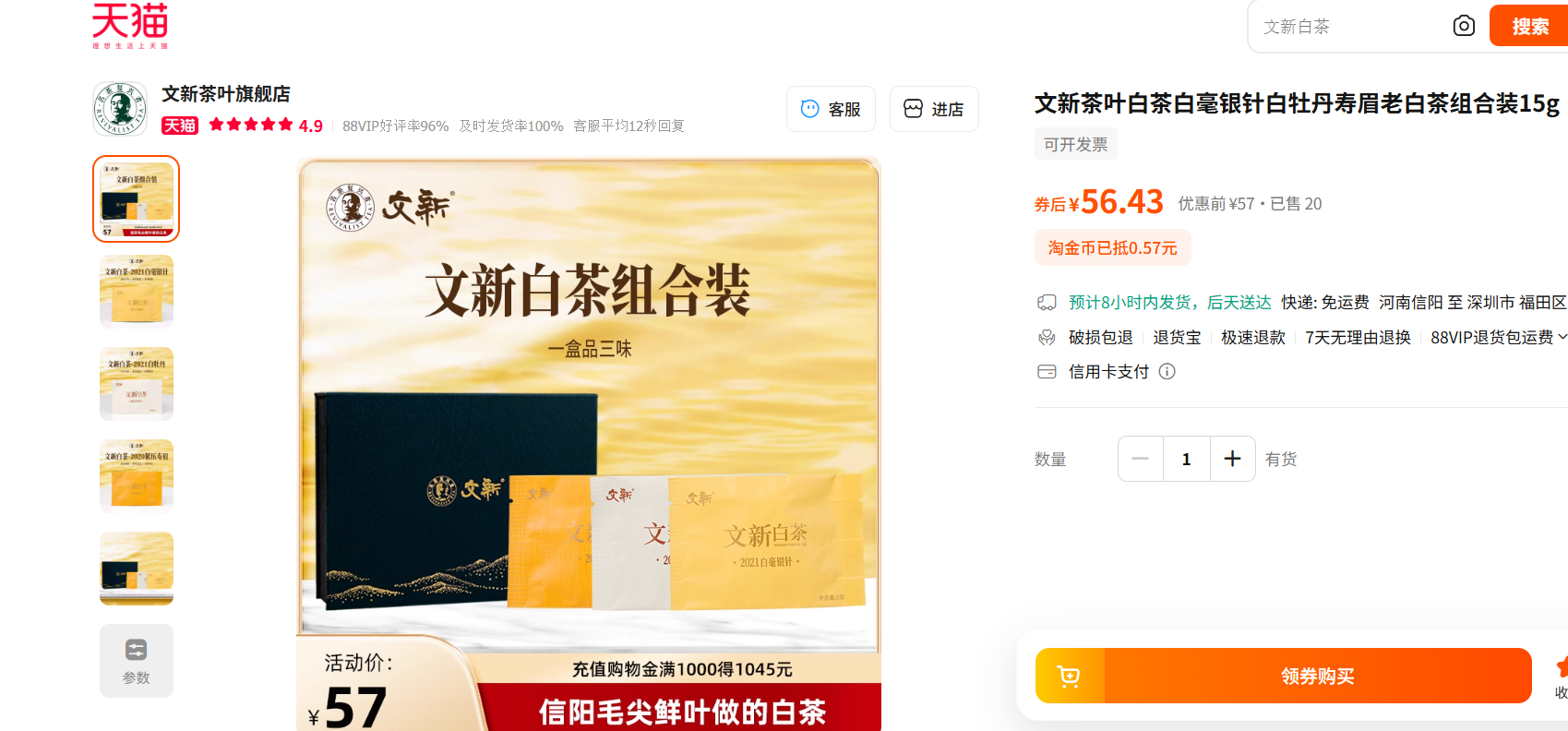Select the first product thumbnail
The height and width of the screenshot is (731, 1568).
137,199
